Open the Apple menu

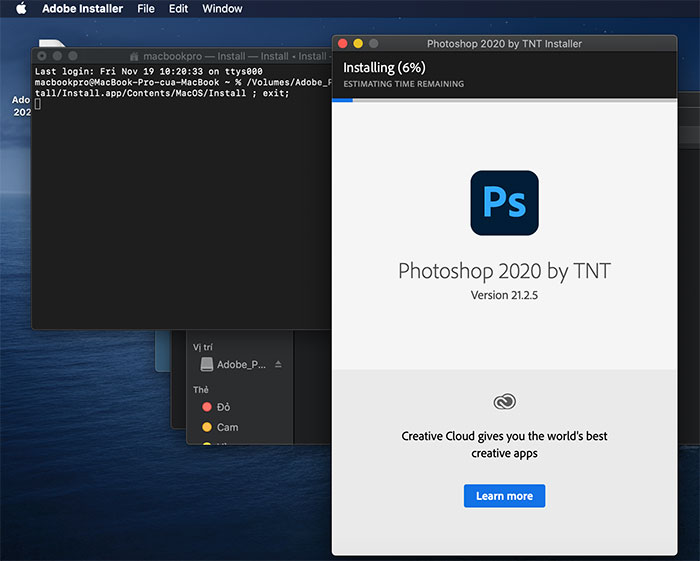[x=20, y=9]
